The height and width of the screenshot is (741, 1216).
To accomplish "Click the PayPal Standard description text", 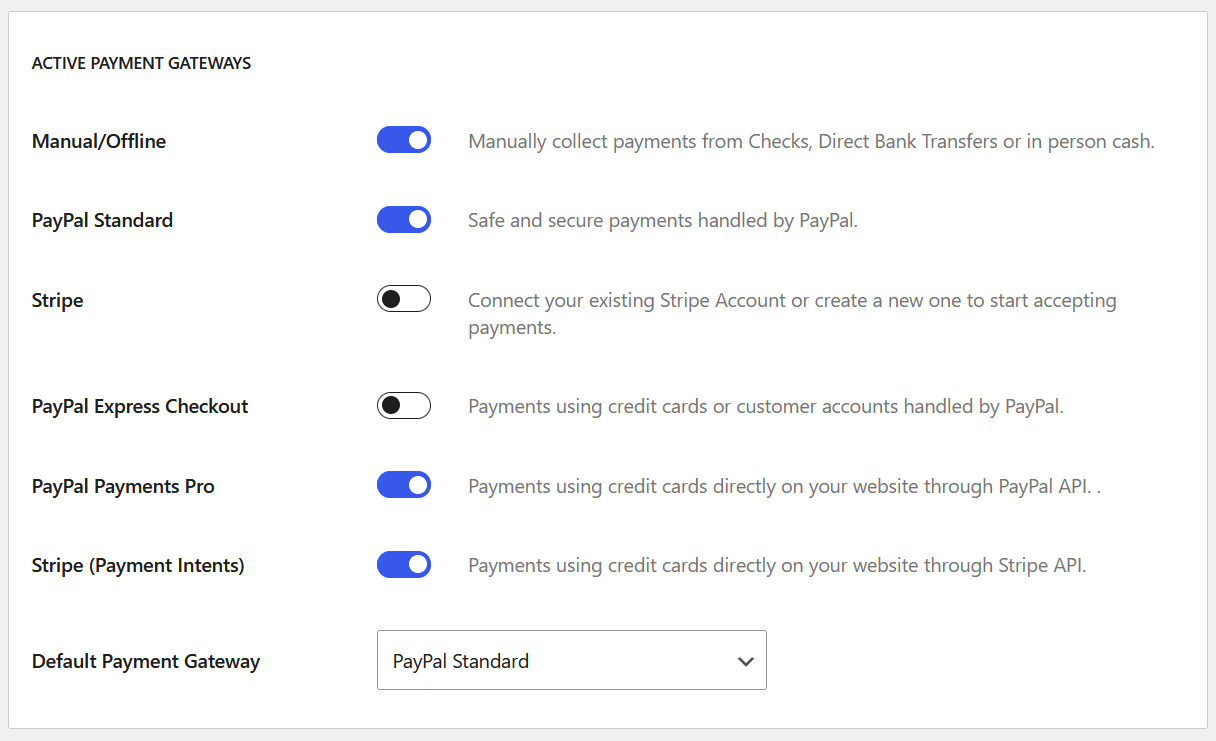I will (x=660, y=220).
